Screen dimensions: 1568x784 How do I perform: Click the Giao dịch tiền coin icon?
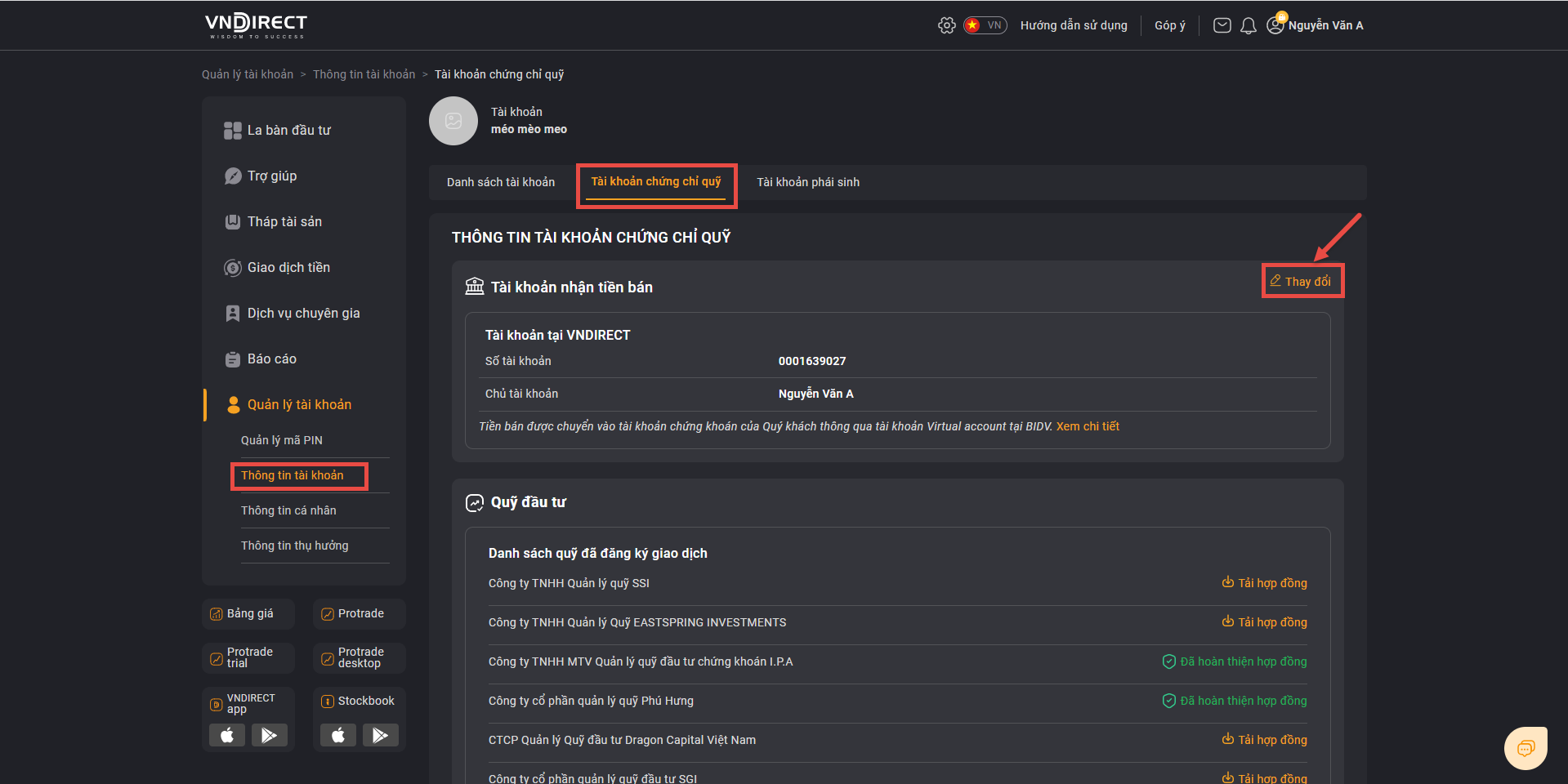232,267
